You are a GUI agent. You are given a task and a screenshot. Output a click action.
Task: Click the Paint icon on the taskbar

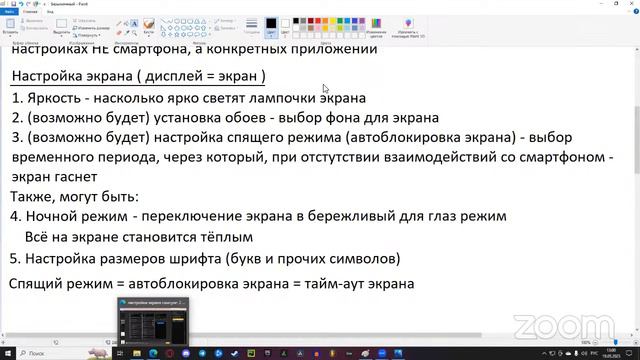pos(365,353)
